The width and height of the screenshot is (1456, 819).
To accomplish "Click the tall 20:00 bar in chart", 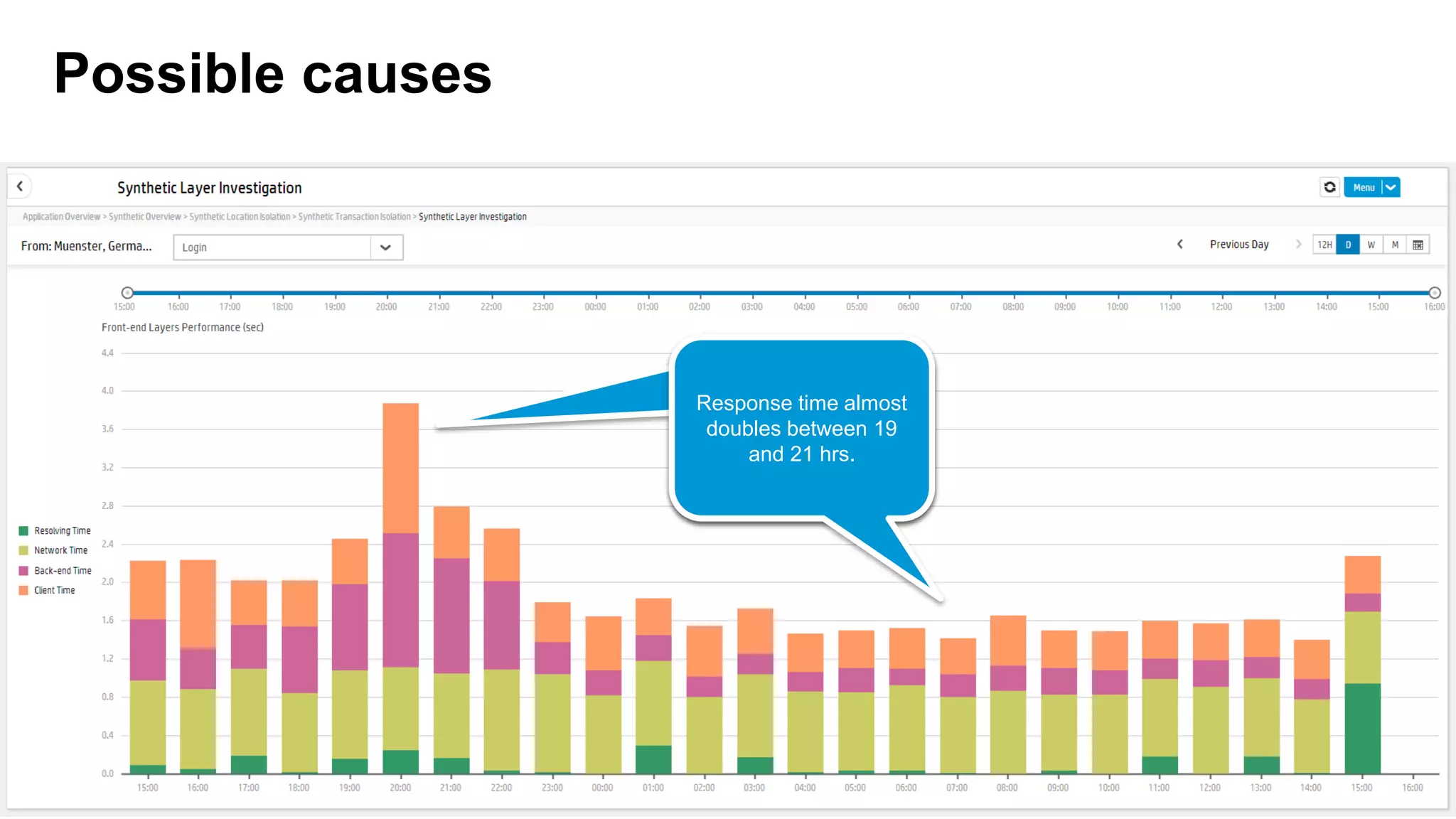I will pyautogui.click(x=400, y=587).
